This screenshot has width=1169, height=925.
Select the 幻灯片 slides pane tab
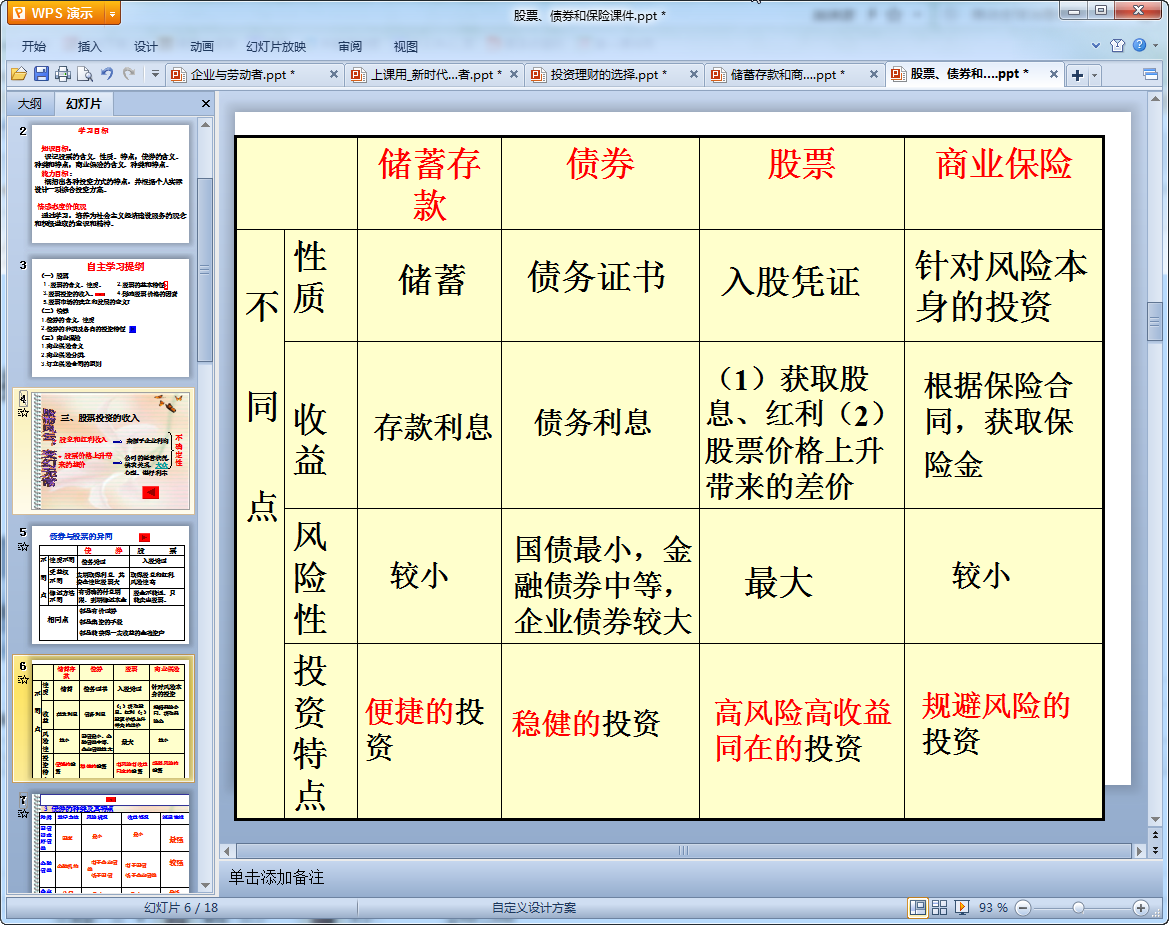point(84,104)
